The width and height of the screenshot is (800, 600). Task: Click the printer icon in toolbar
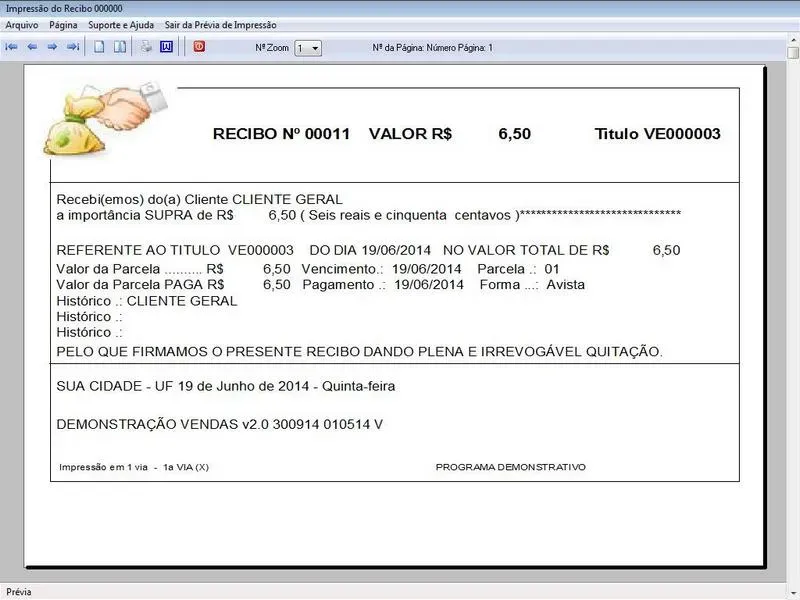[x=146, y=47]
